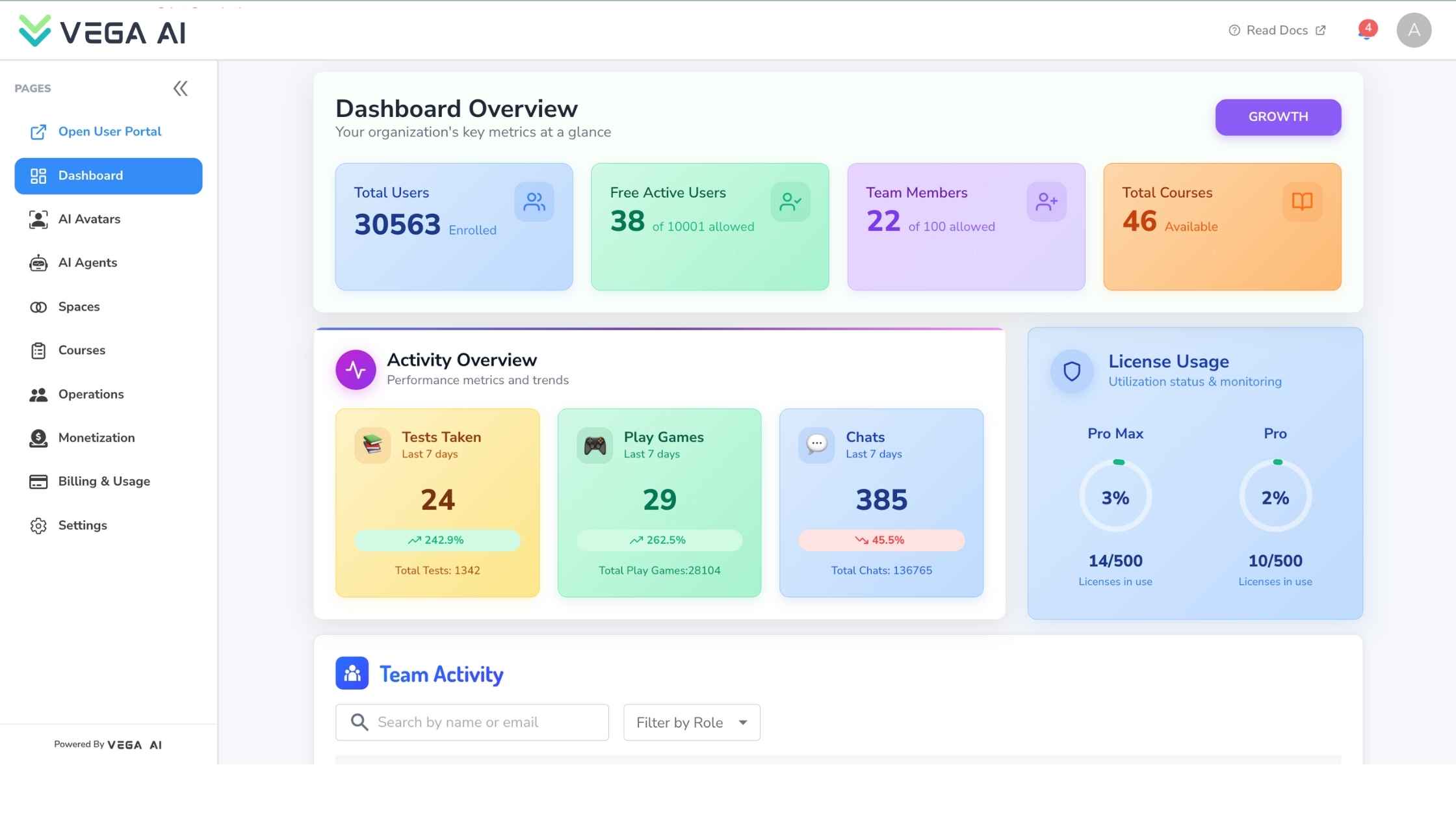This screenshot has width=1456, height=819.
Task: Open the Read Docs link
Action: pos(1277,31)
